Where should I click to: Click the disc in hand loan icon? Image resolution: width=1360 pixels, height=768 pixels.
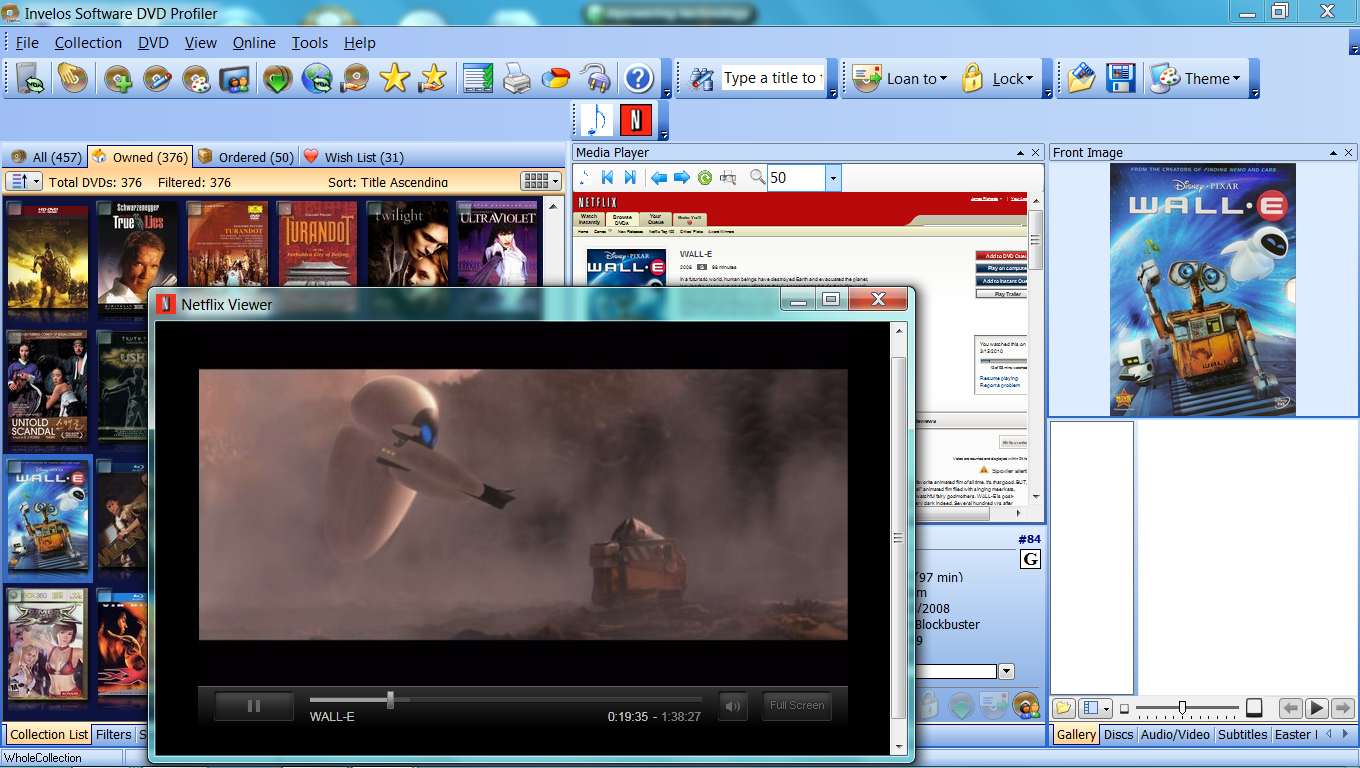point(355,78)
